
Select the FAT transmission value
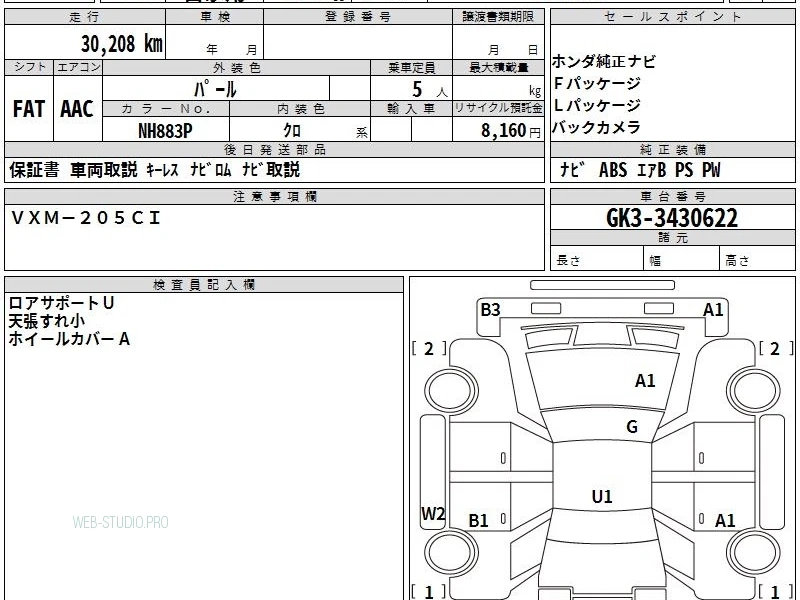tap(29, 109)
